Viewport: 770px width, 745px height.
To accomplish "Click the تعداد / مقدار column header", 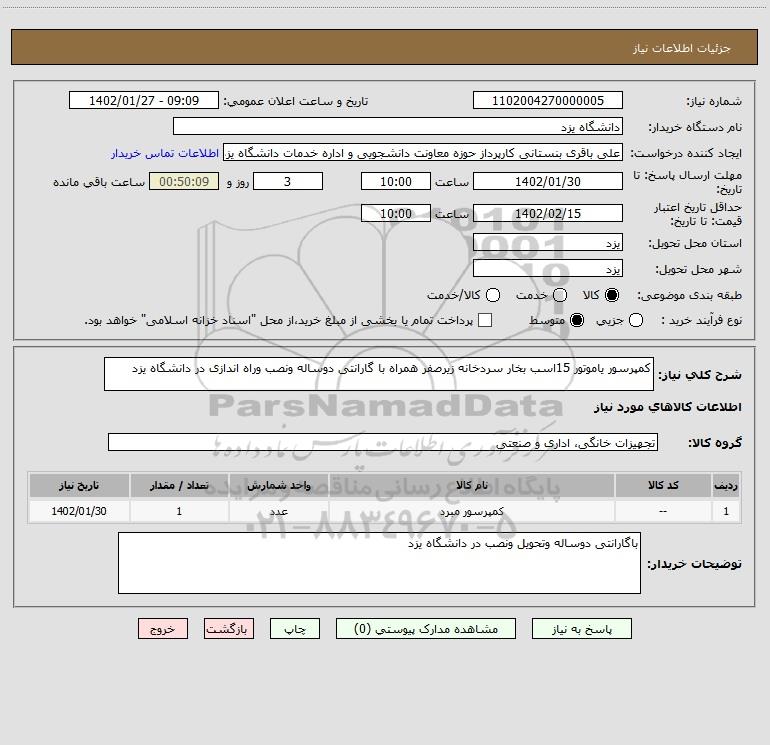I will tap(179, 485).
